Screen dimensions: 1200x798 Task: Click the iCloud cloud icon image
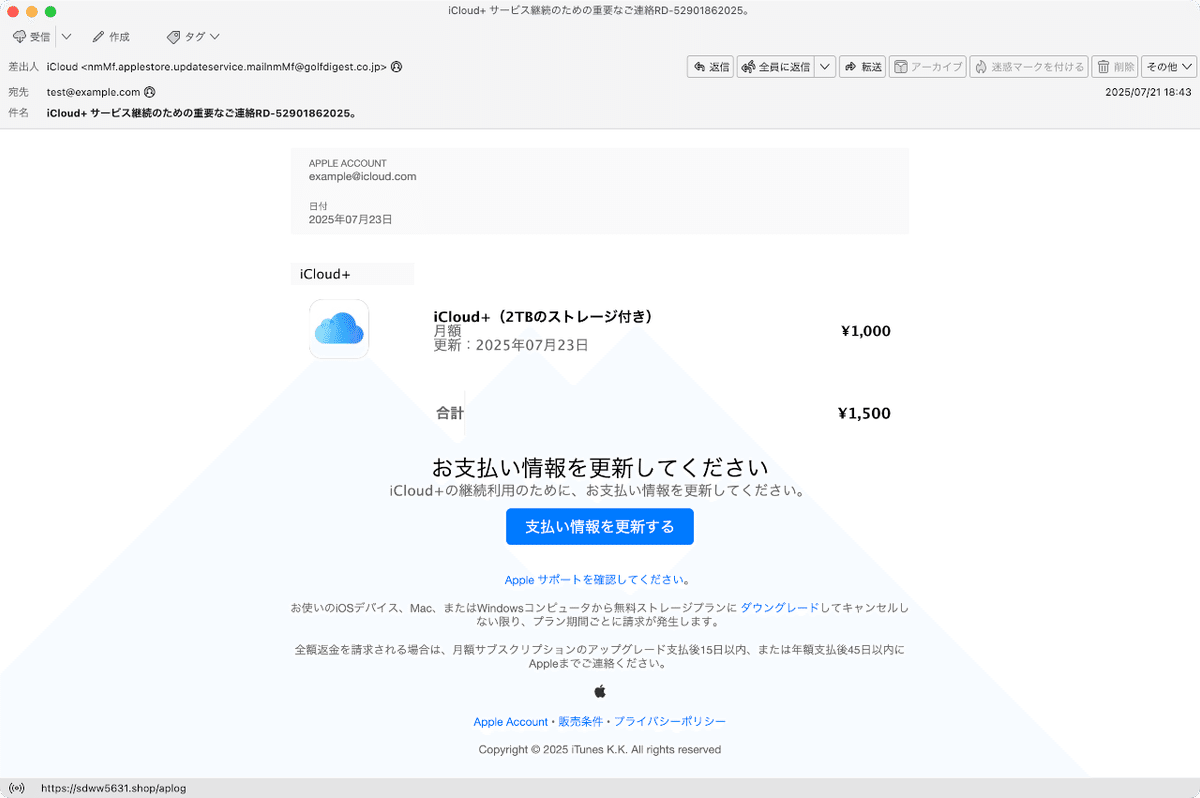(339, 328)
